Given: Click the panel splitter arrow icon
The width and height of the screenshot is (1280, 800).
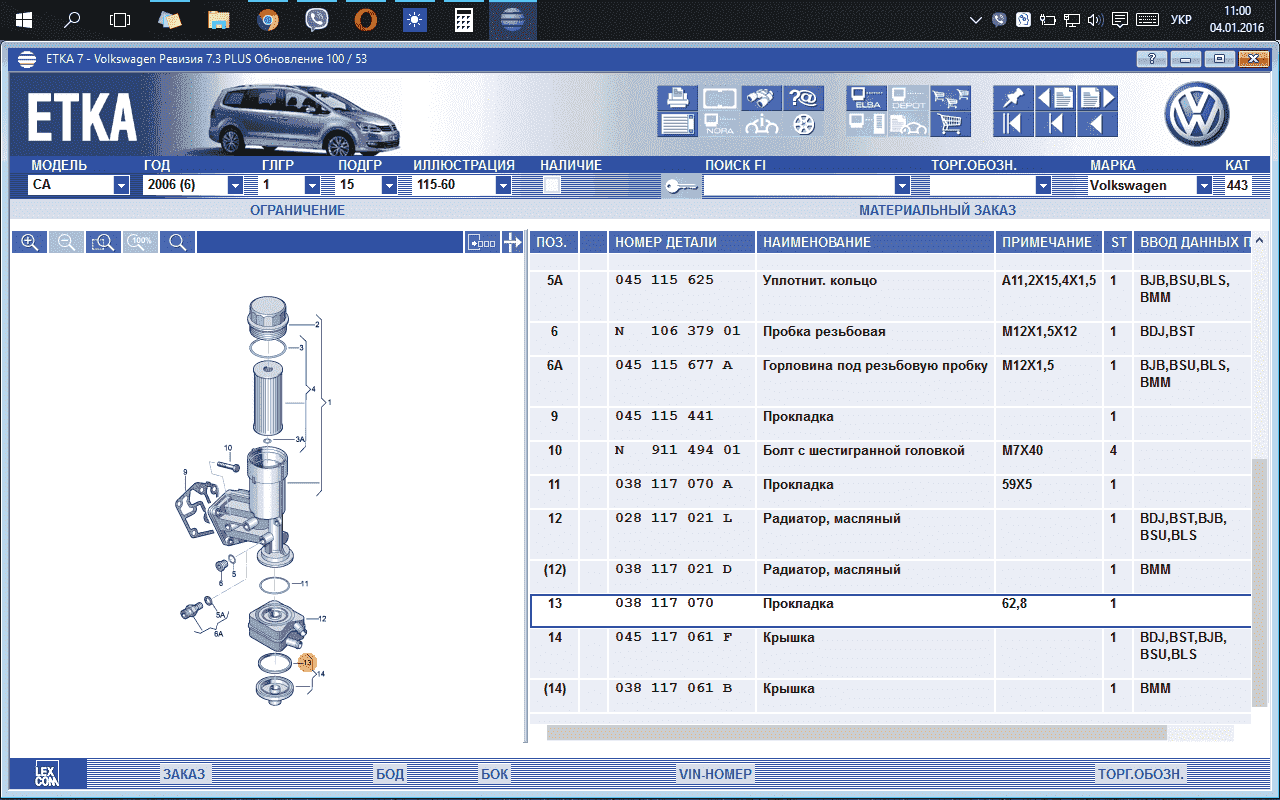Looking at the screenshot, I should tap(512, 242).
